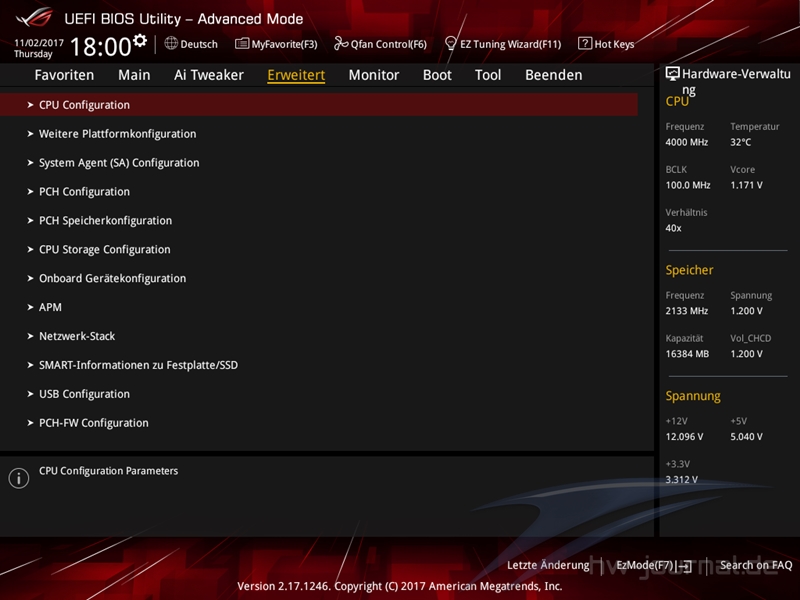
Task: Click the Speicher section heading
Action: (689, 270)
